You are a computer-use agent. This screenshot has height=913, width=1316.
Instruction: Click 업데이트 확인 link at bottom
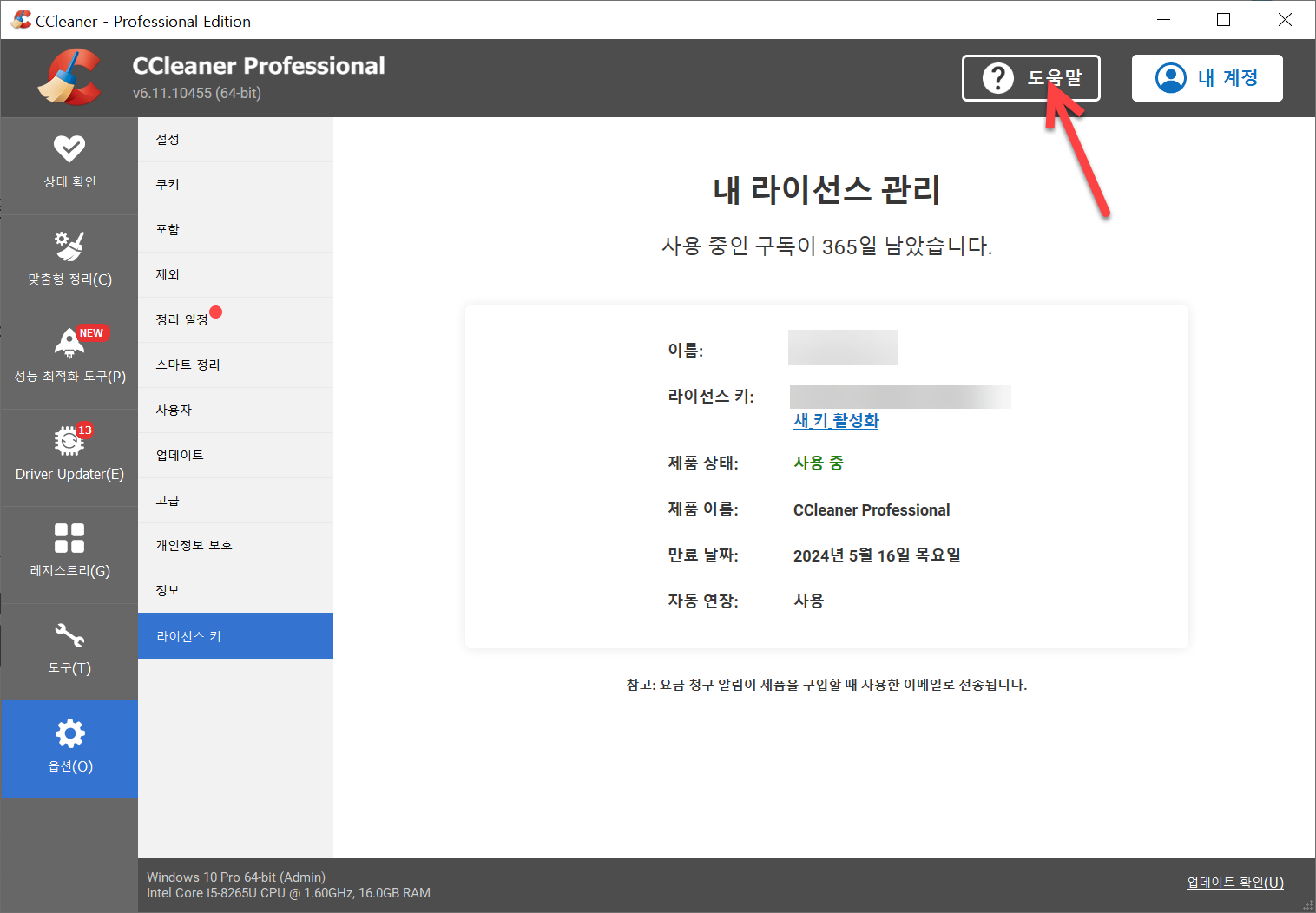(1234, 883)
